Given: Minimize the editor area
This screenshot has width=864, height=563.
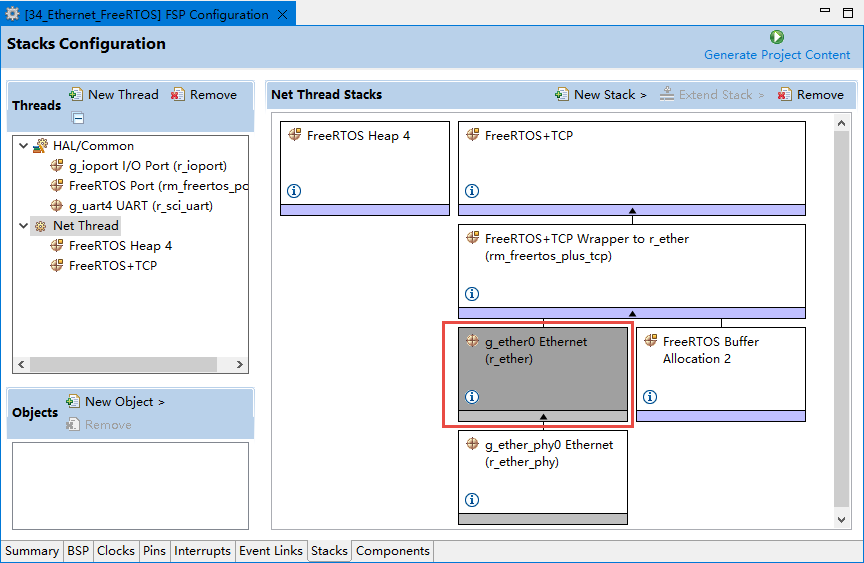Looking at the screenshot, I should (x=825, y=10).
